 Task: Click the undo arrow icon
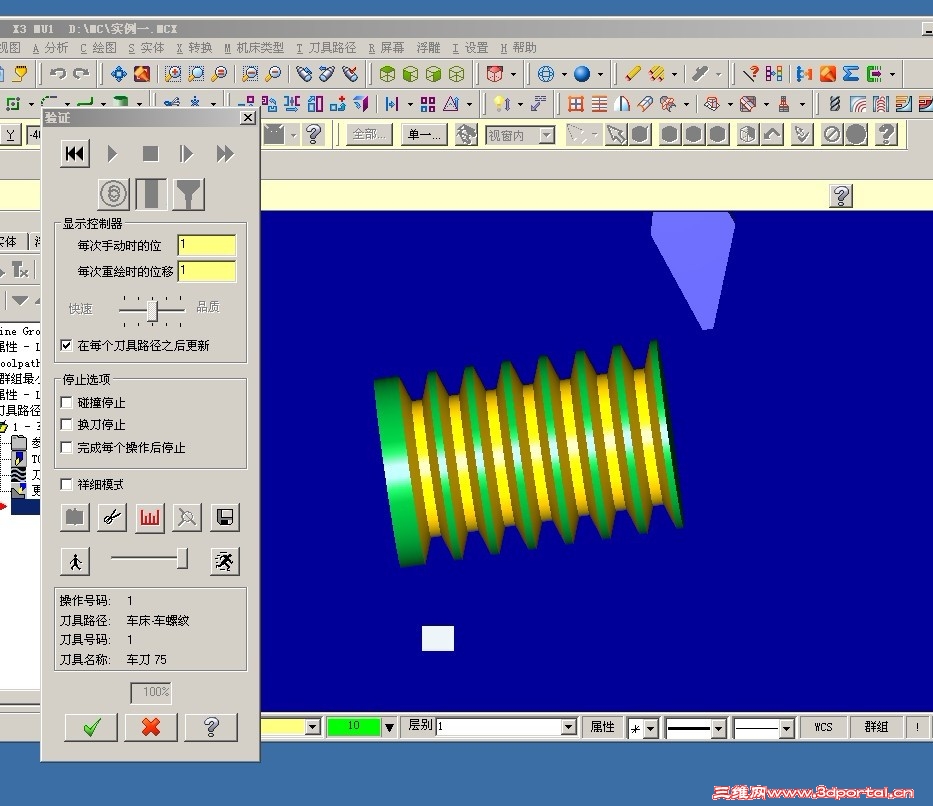tap(58, 74)
